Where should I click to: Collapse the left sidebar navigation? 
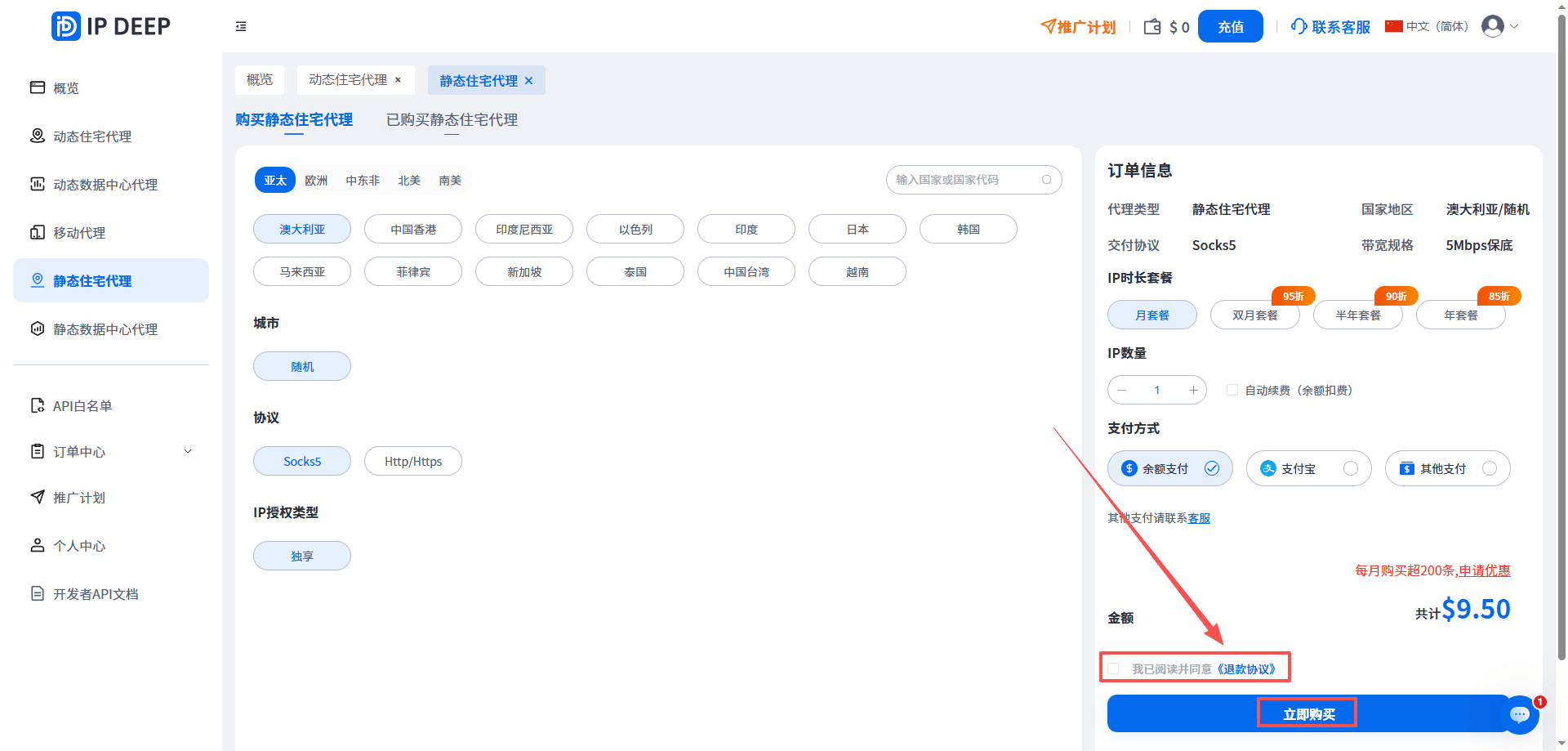point(241,26)
